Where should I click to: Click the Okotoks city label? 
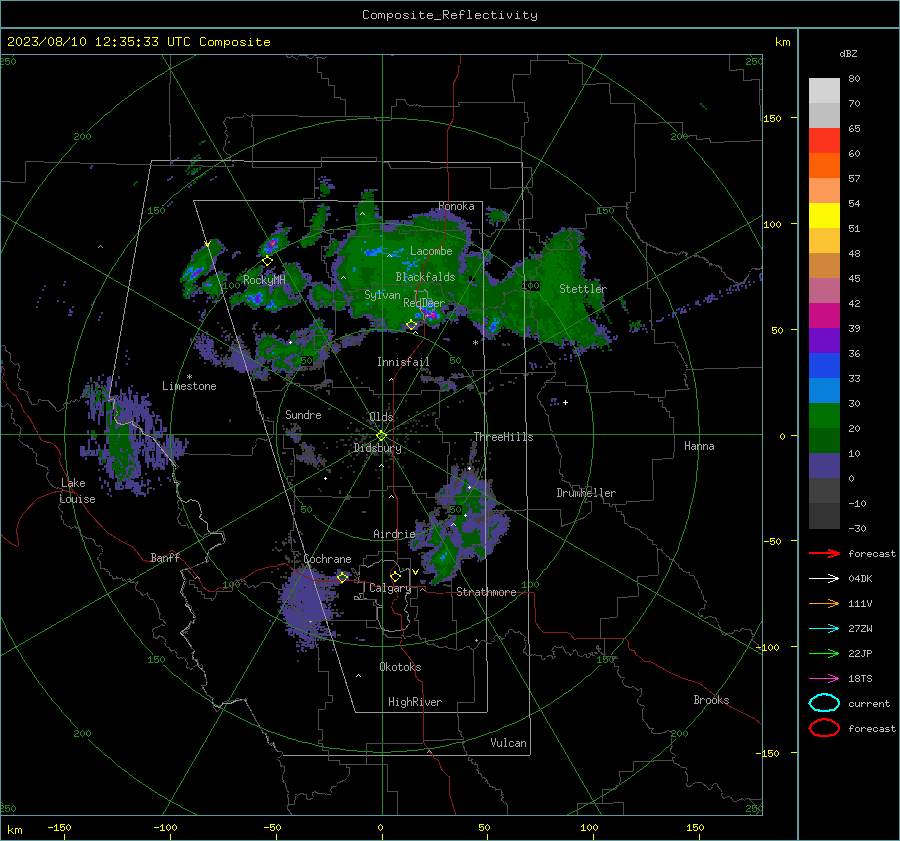click(400, 666)
